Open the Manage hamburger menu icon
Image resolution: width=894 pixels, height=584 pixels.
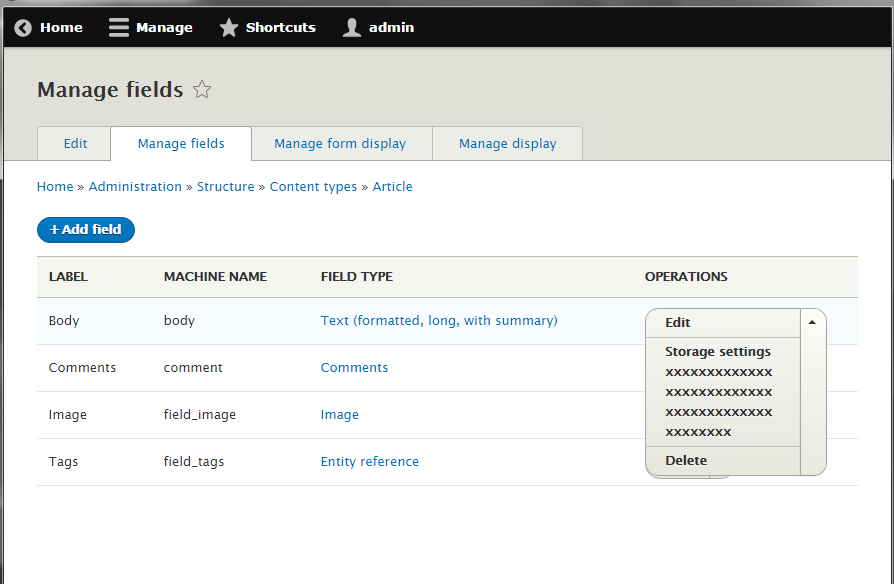click(x=118, y=27)
